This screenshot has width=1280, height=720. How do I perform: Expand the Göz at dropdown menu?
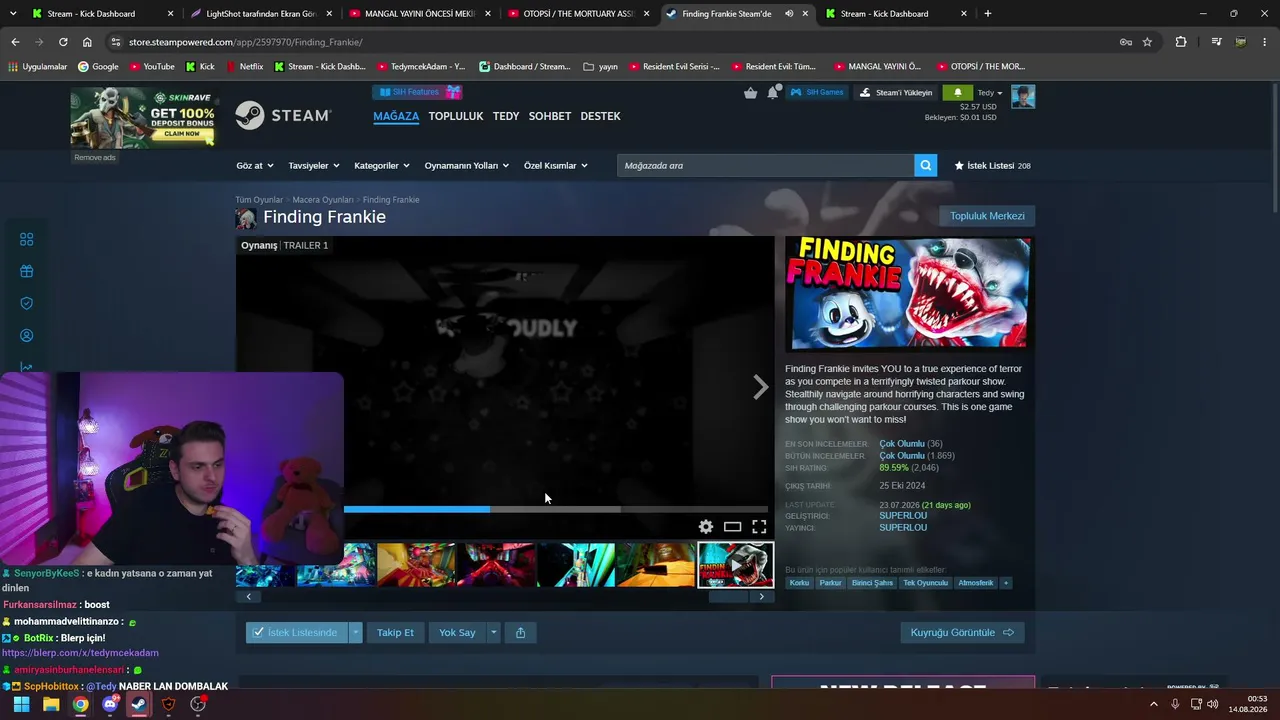(254, 166)
